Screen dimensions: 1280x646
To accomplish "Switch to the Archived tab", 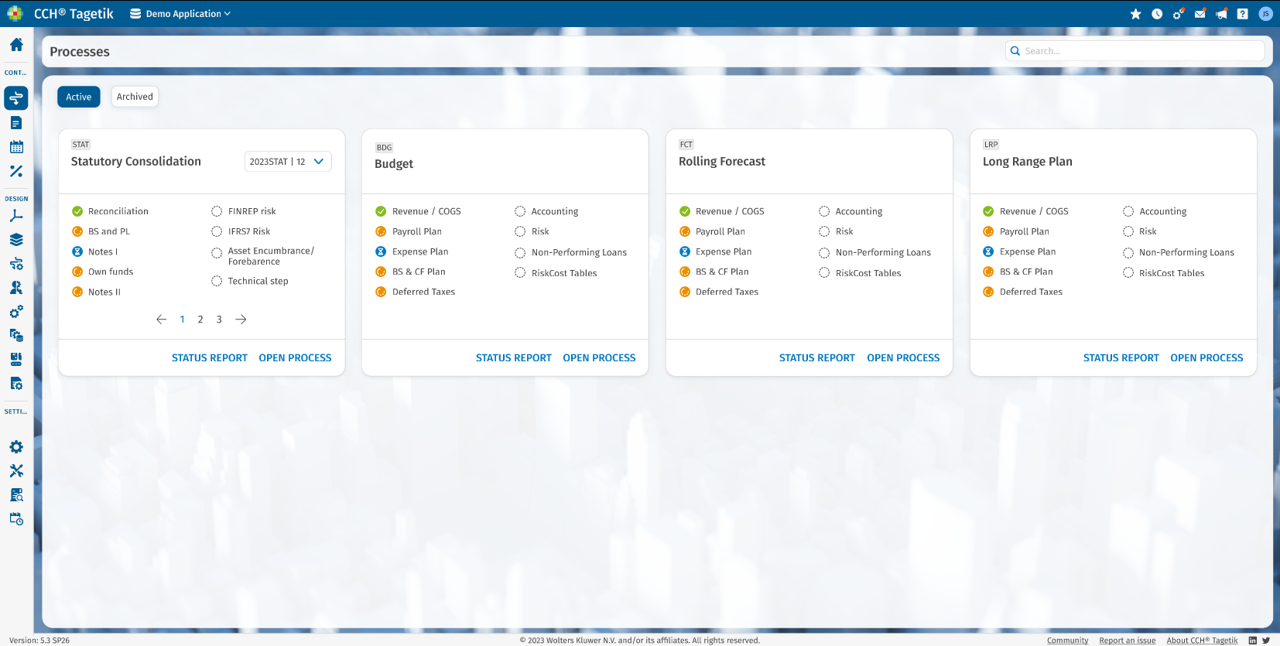I will click(135, 97).
